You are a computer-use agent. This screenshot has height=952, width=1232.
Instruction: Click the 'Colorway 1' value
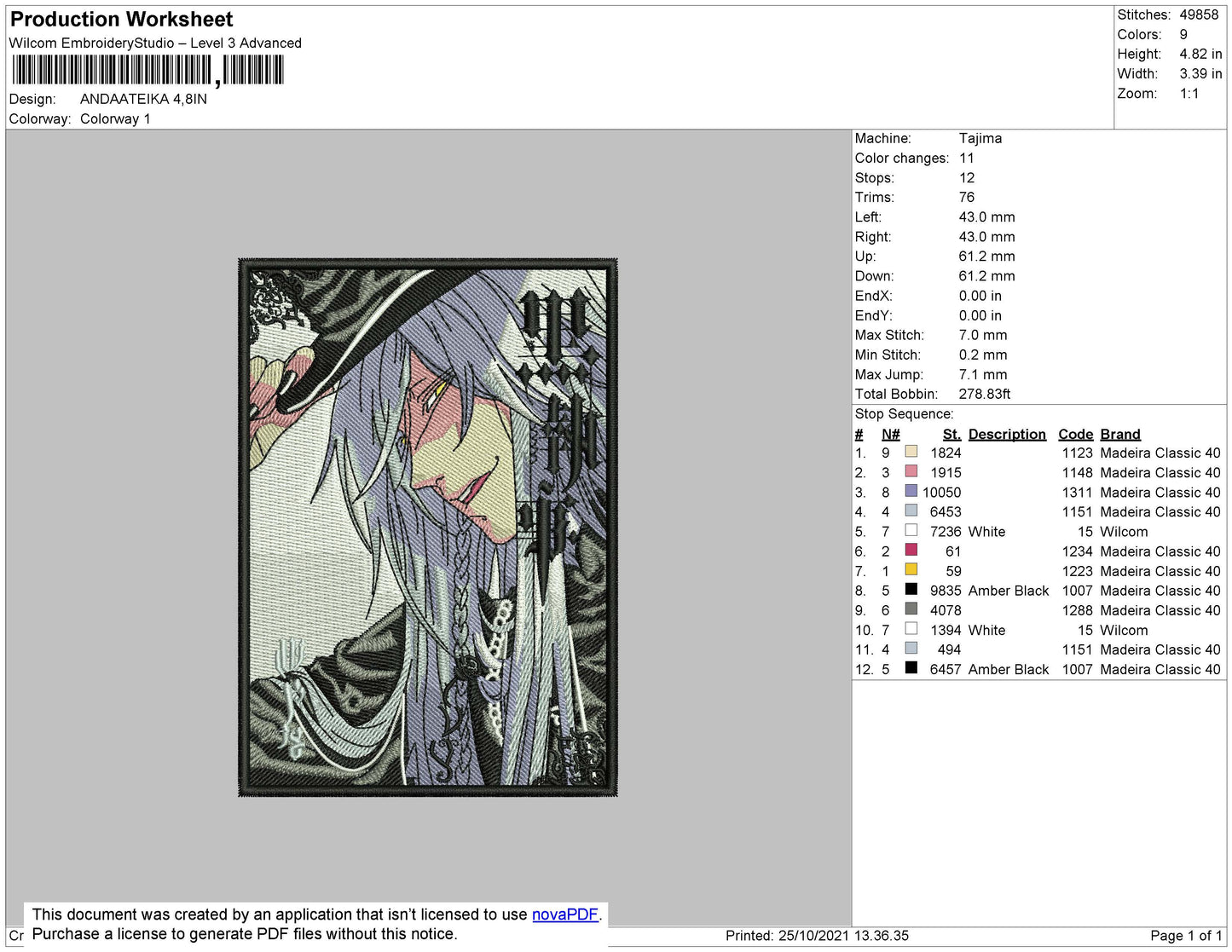(115, 118)
